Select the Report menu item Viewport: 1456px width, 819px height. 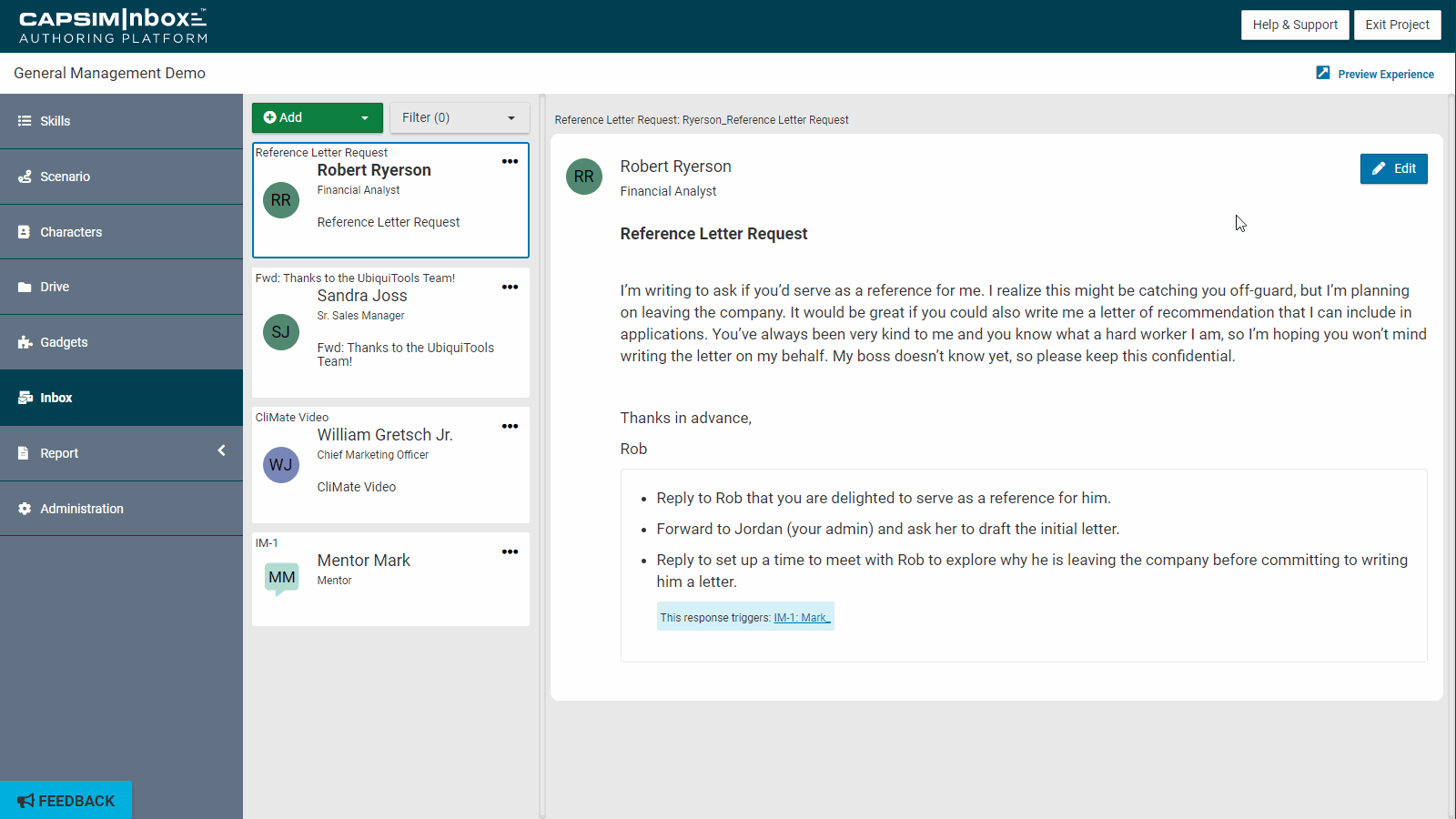(x=58, y=453)
